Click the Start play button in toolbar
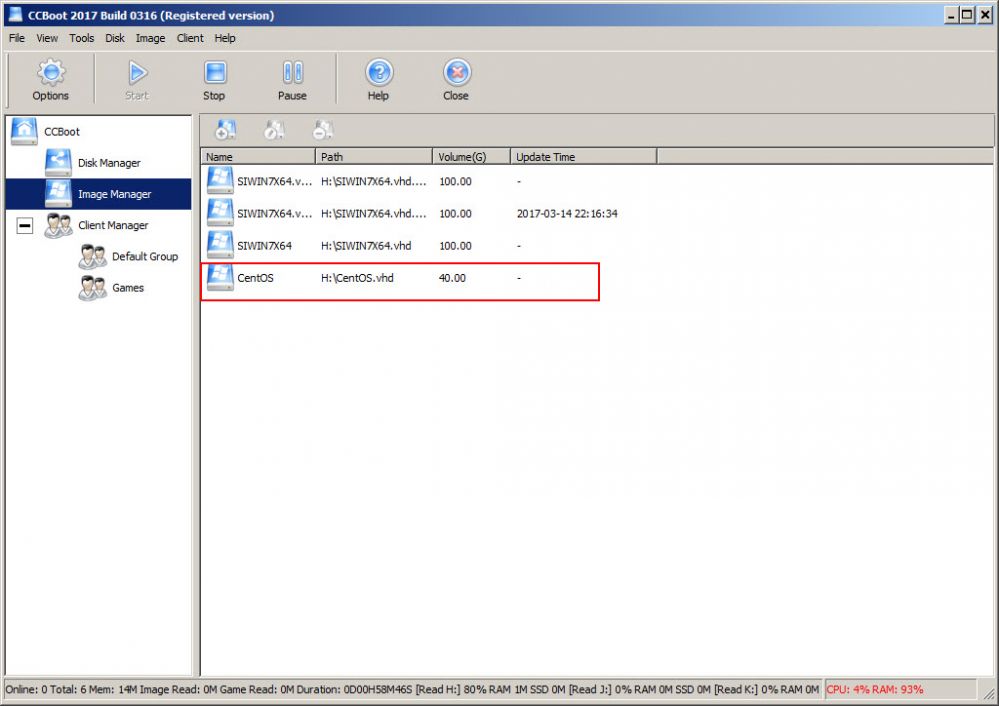Viewport: 999px width, 706px height. point(136,80)
